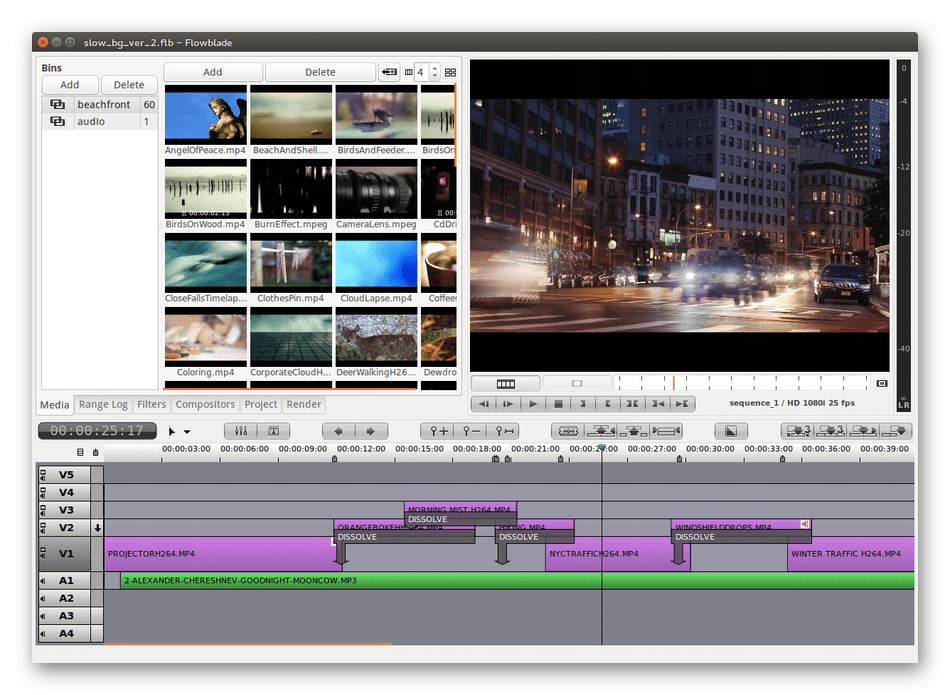This screenshot has width=950, height=695.
Task: Switch to the Filters tab
Action: point(152,405)
